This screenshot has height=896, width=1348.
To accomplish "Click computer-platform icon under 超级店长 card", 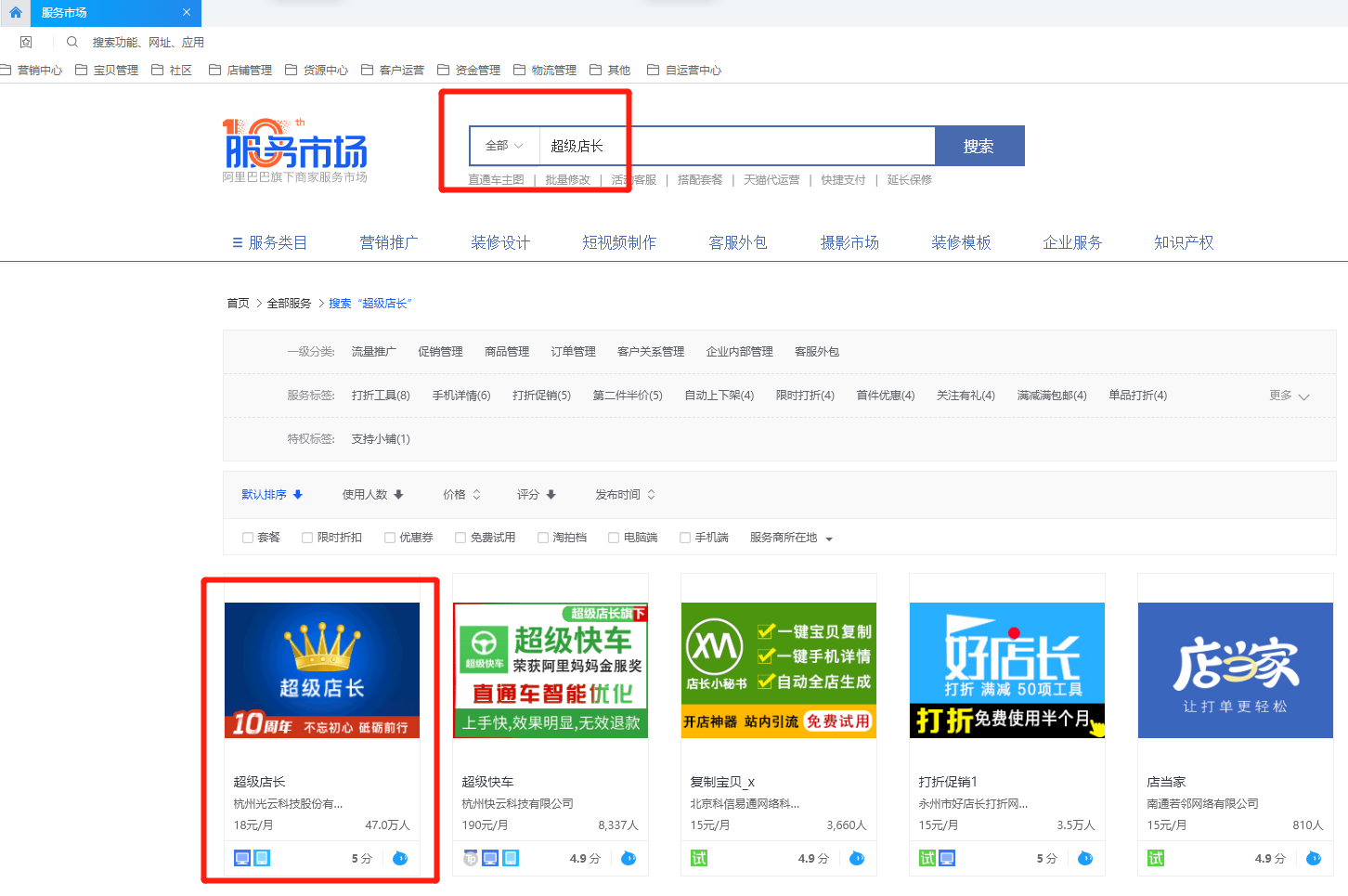I will click(242, 858).
